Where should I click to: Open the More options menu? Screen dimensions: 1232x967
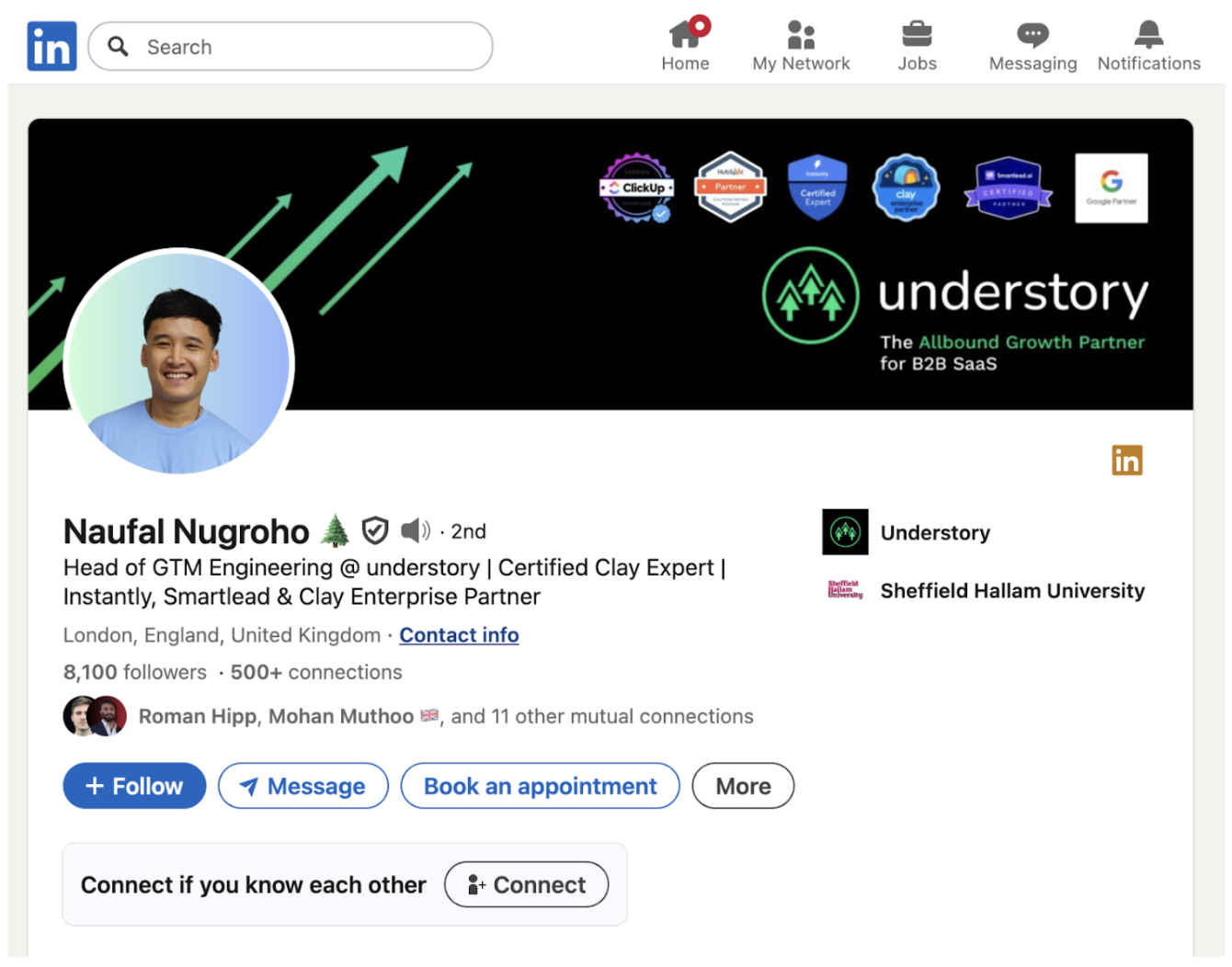click(743, 786)
